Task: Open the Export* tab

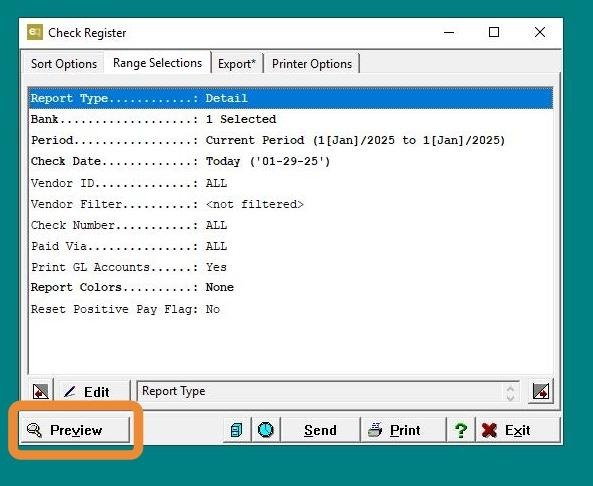Action: tap(237, 64)
